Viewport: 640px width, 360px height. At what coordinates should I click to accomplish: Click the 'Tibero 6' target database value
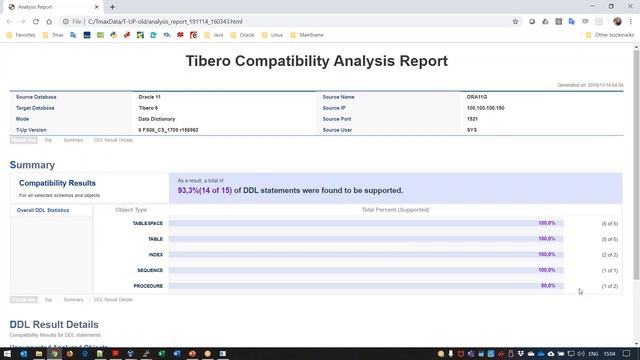click(x=148, y=108)
